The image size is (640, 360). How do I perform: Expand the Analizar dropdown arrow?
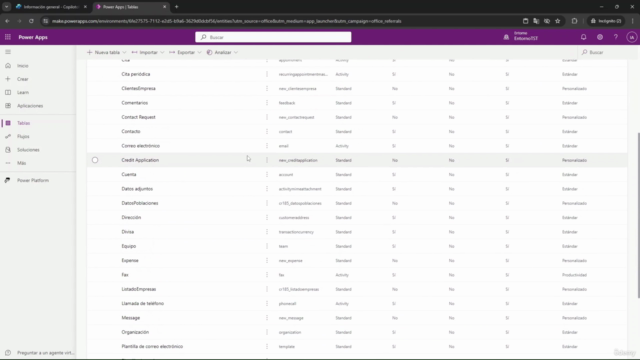click(236, 52)
